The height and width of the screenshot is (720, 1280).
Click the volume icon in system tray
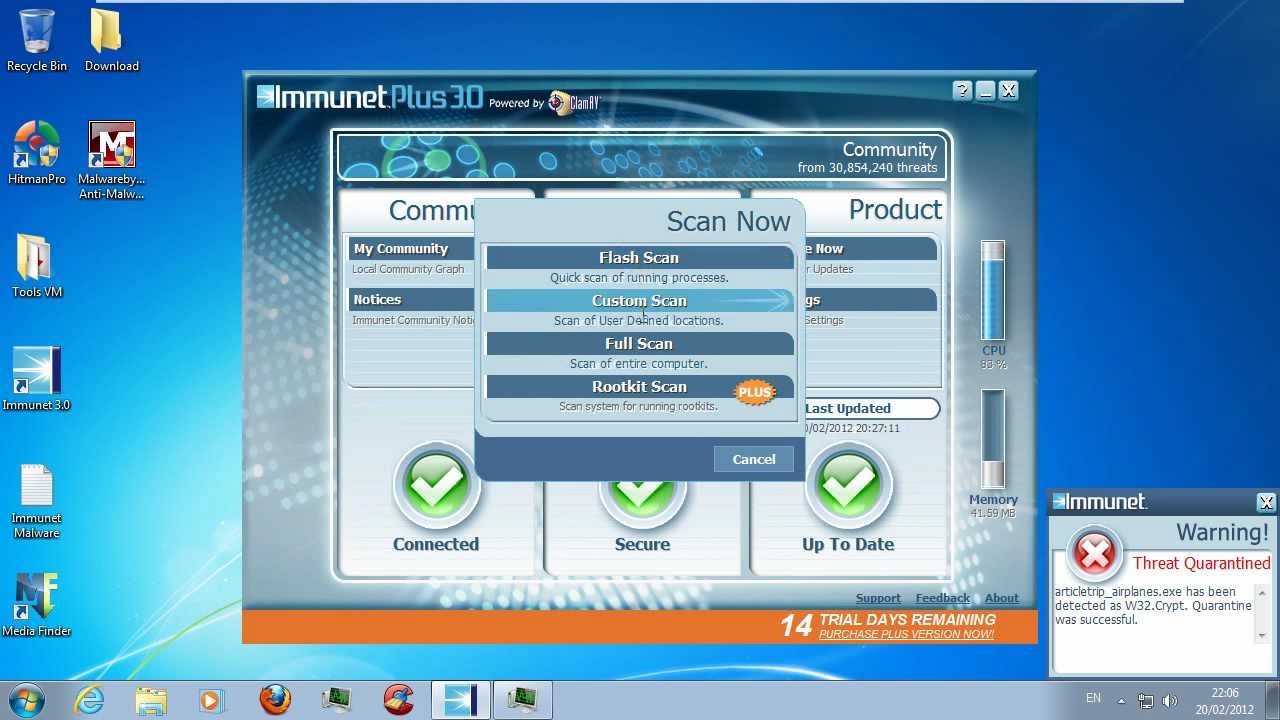tap(1170, 700)
